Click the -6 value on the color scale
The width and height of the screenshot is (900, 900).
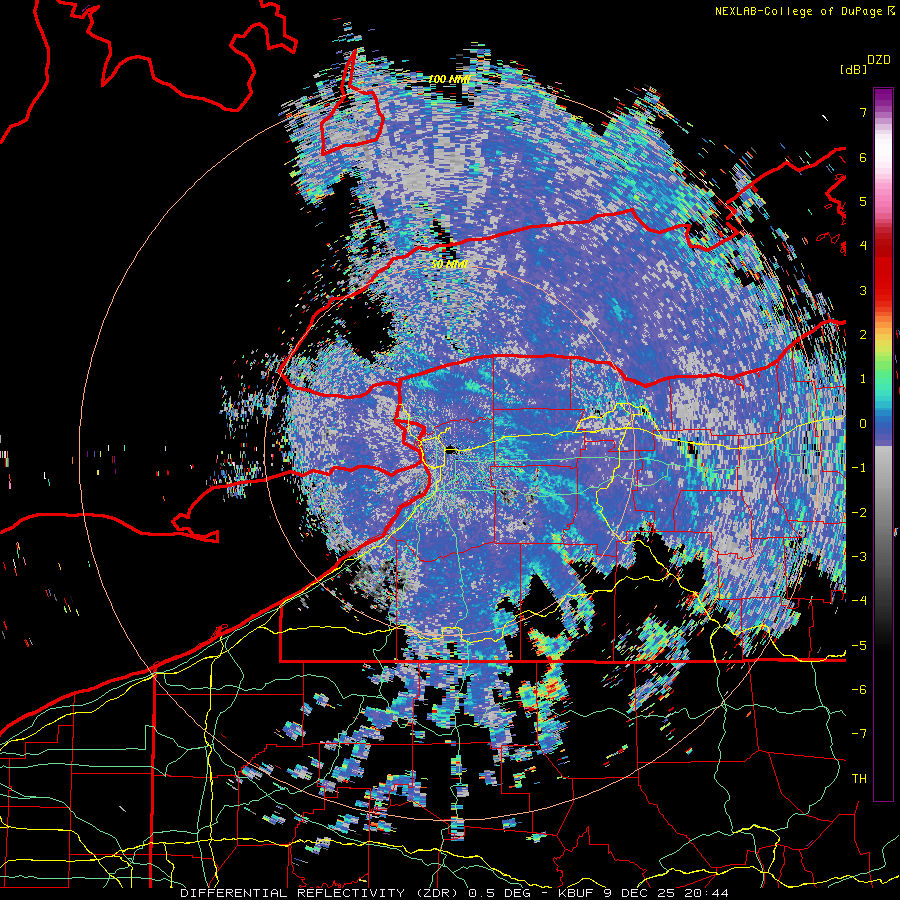(859, 690)
